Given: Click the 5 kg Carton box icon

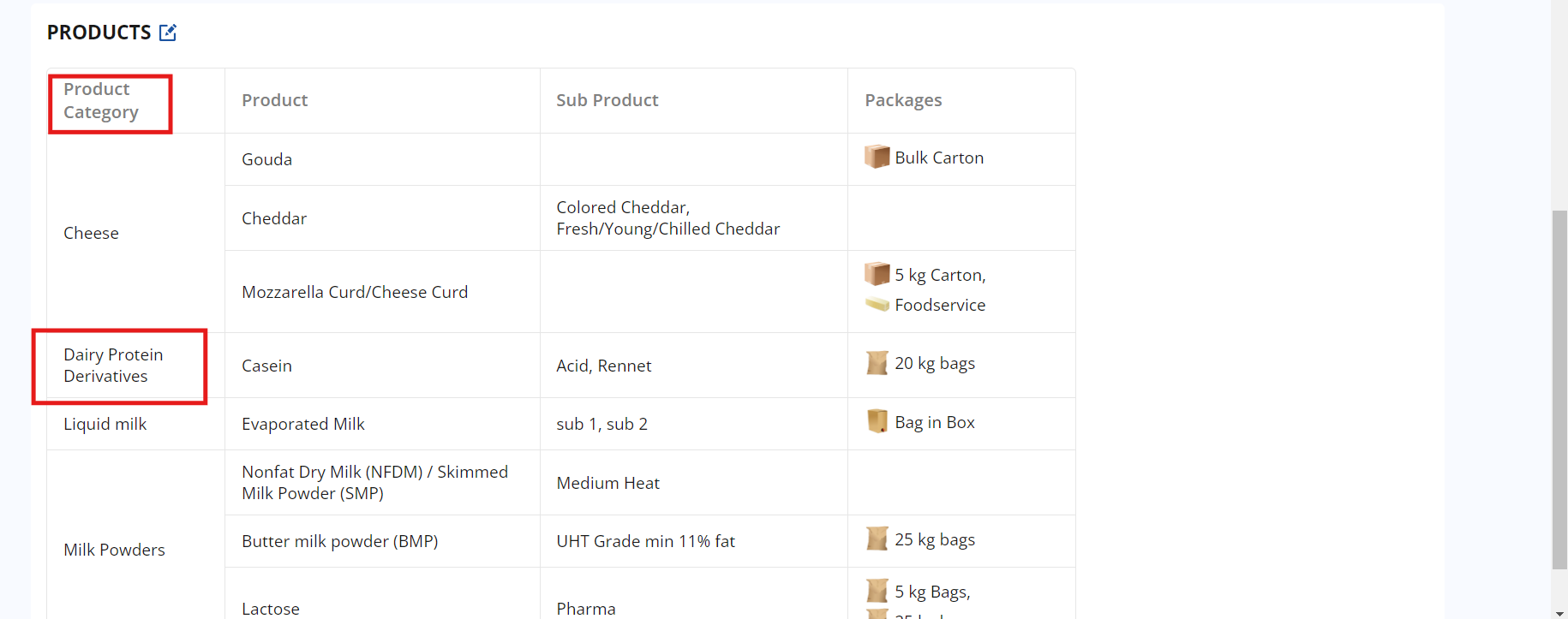Looking at the screenshot, I should click(x=877, y=274).
